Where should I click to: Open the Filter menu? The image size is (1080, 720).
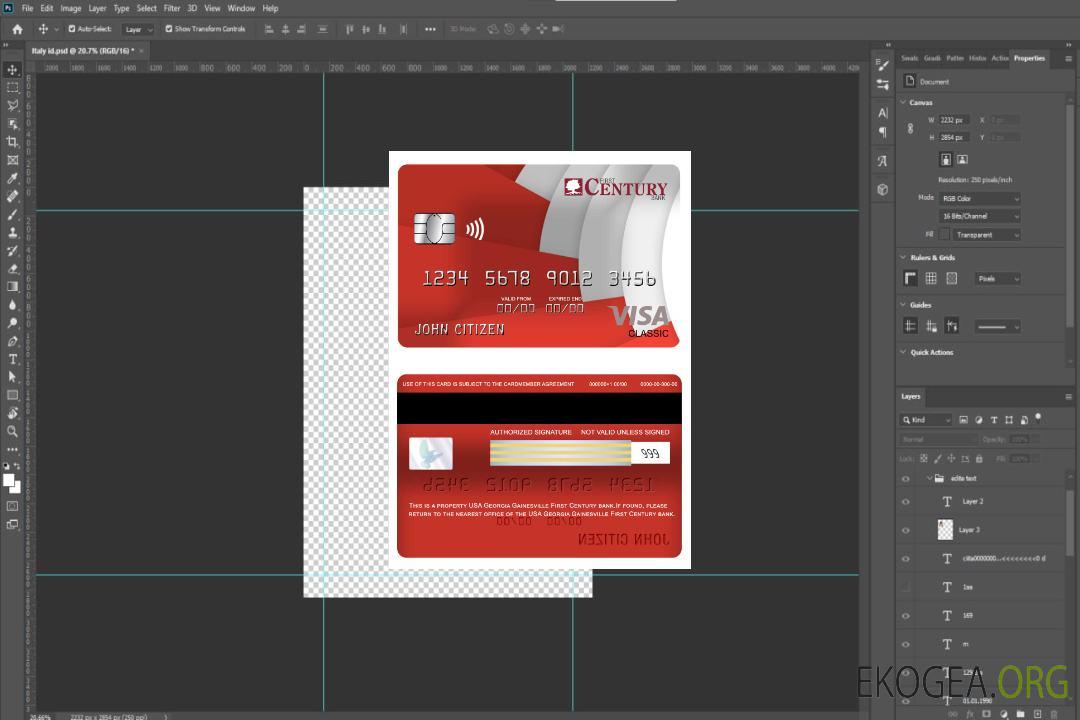(172, 8)
